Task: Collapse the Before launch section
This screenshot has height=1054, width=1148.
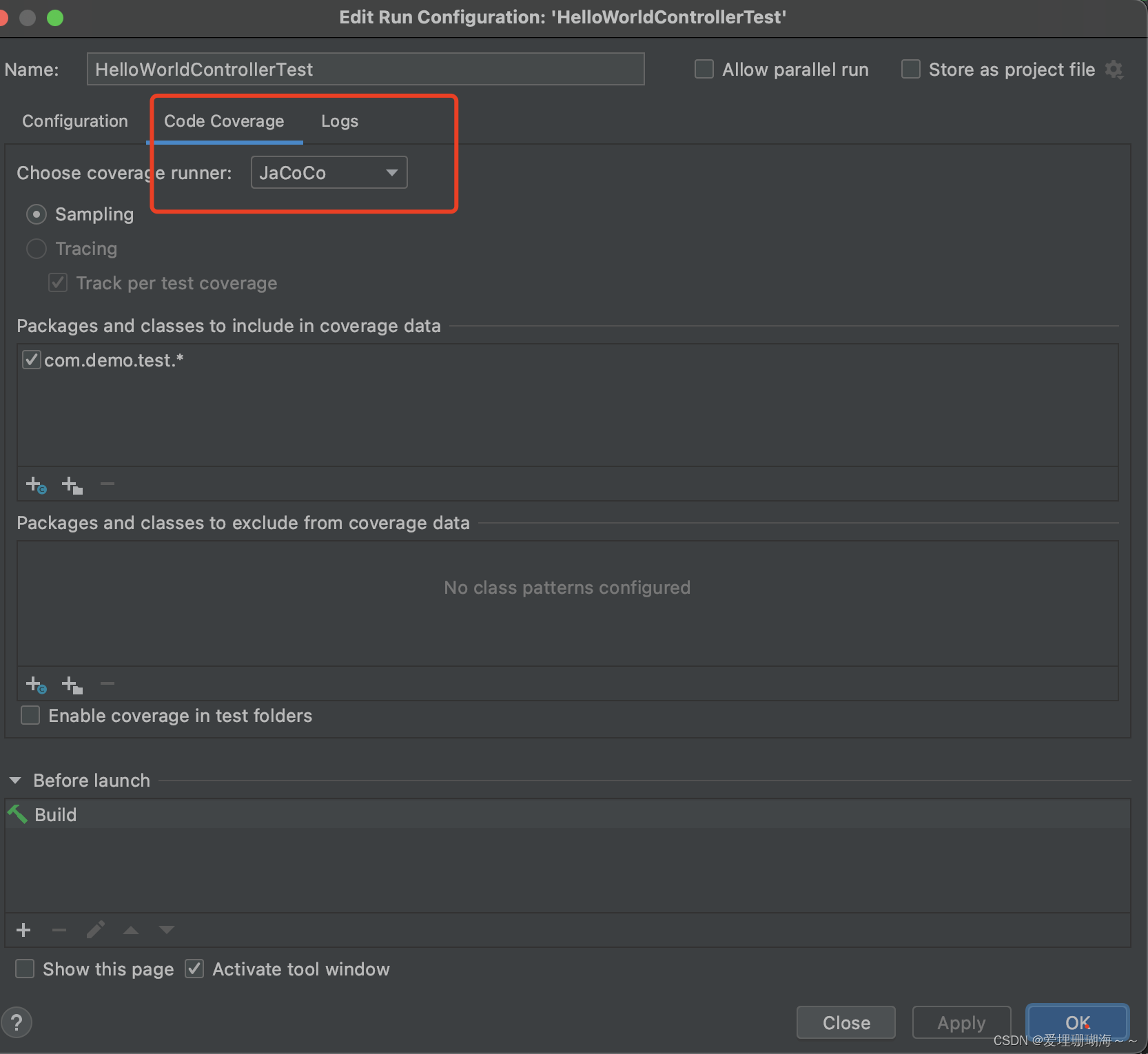Action: pos(15,781)
